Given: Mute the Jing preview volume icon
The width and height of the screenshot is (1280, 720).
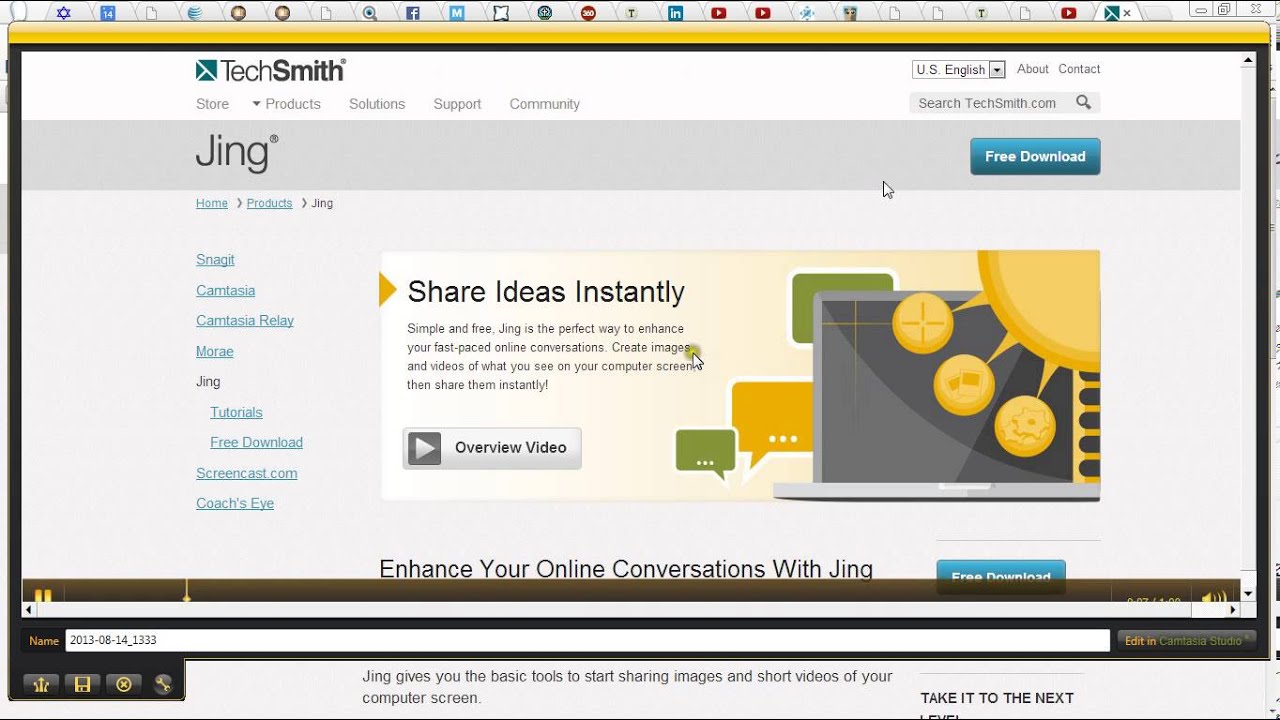Looking at the screenshot, I should click(1214, 598).
